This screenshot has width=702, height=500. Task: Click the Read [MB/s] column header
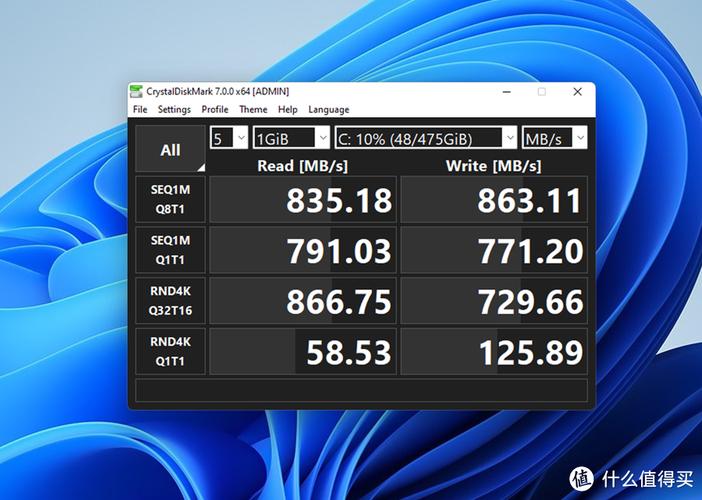[303, 166]
